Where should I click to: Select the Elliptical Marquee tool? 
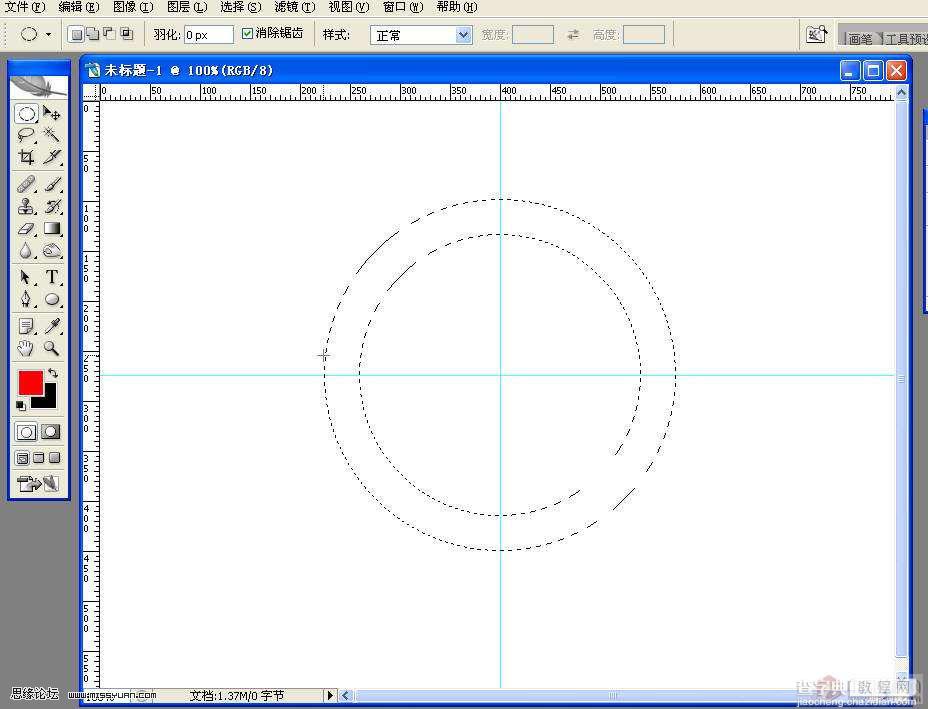26,114
